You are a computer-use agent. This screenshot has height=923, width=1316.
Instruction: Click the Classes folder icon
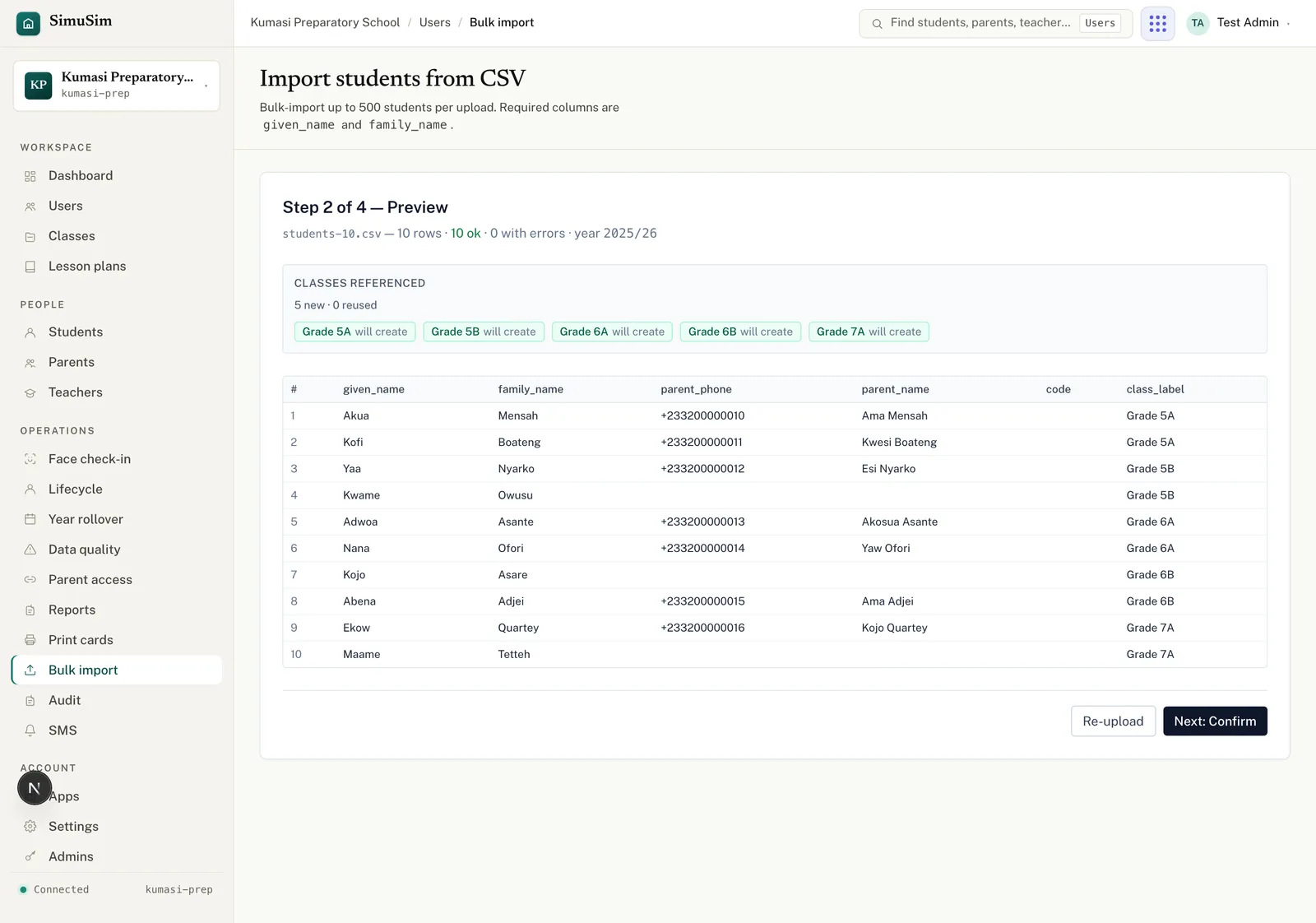pyautogui.click(x=30, y=237)
